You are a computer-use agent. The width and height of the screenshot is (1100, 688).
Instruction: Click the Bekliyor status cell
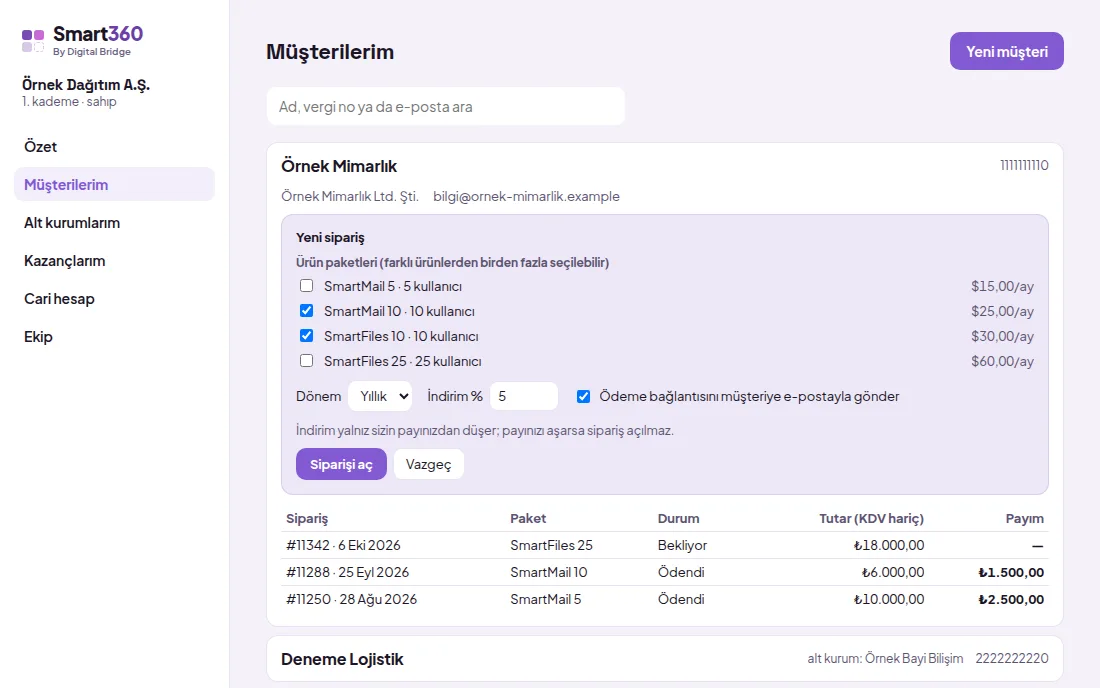[682, 545]
